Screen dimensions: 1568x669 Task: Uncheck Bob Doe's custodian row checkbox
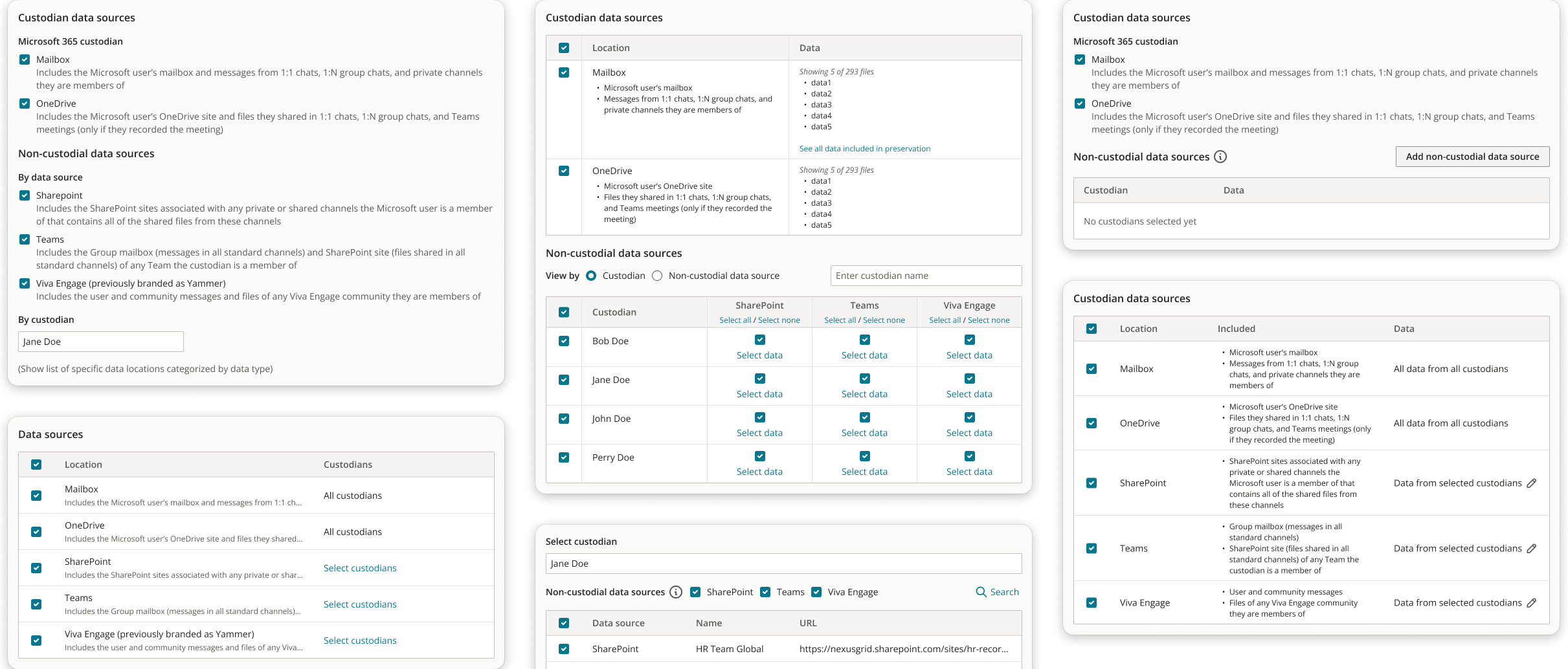[564, 340]
